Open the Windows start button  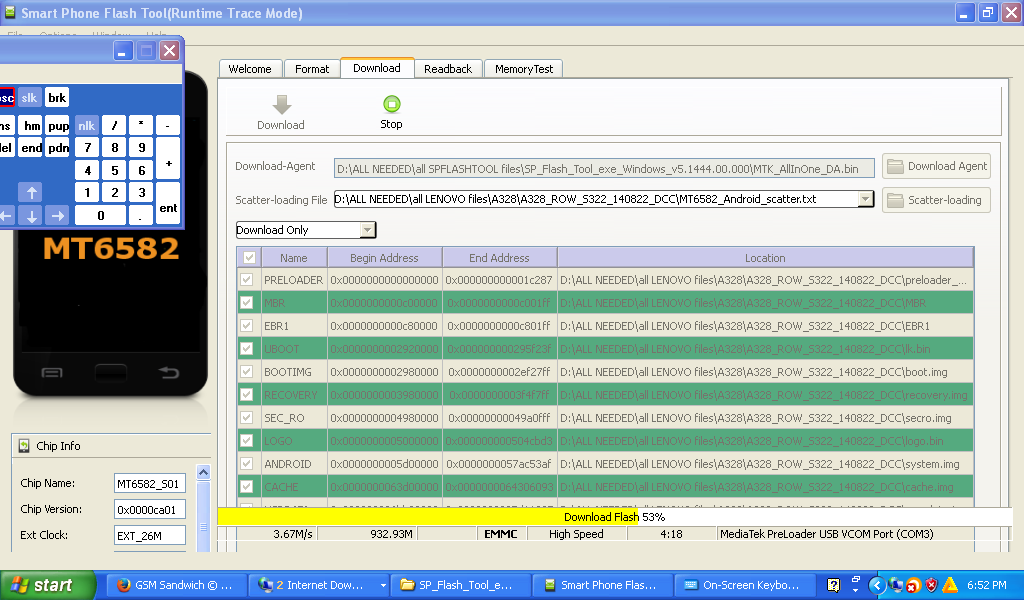[x=48, y=585]
